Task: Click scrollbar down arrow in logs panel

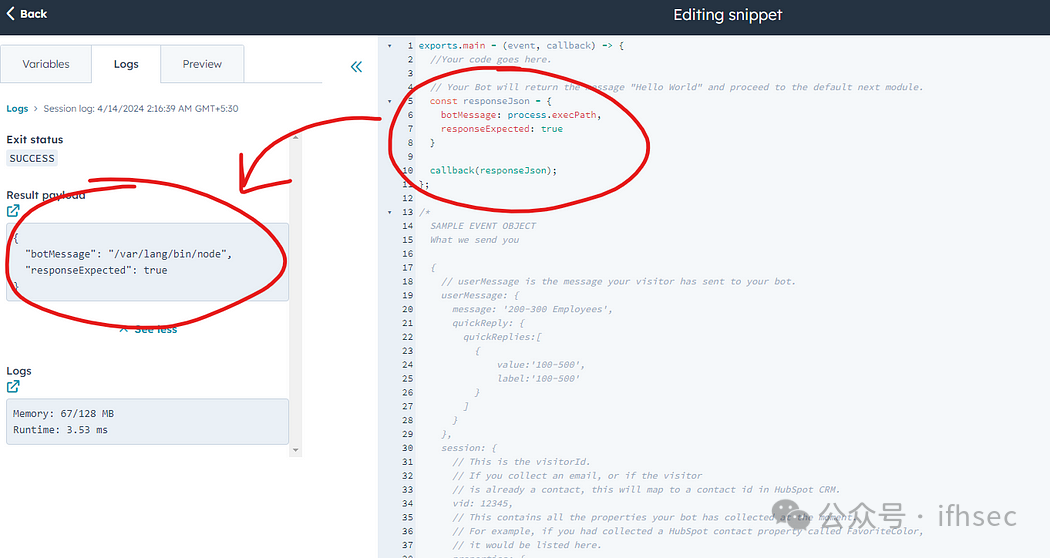Action: point(295,450)
